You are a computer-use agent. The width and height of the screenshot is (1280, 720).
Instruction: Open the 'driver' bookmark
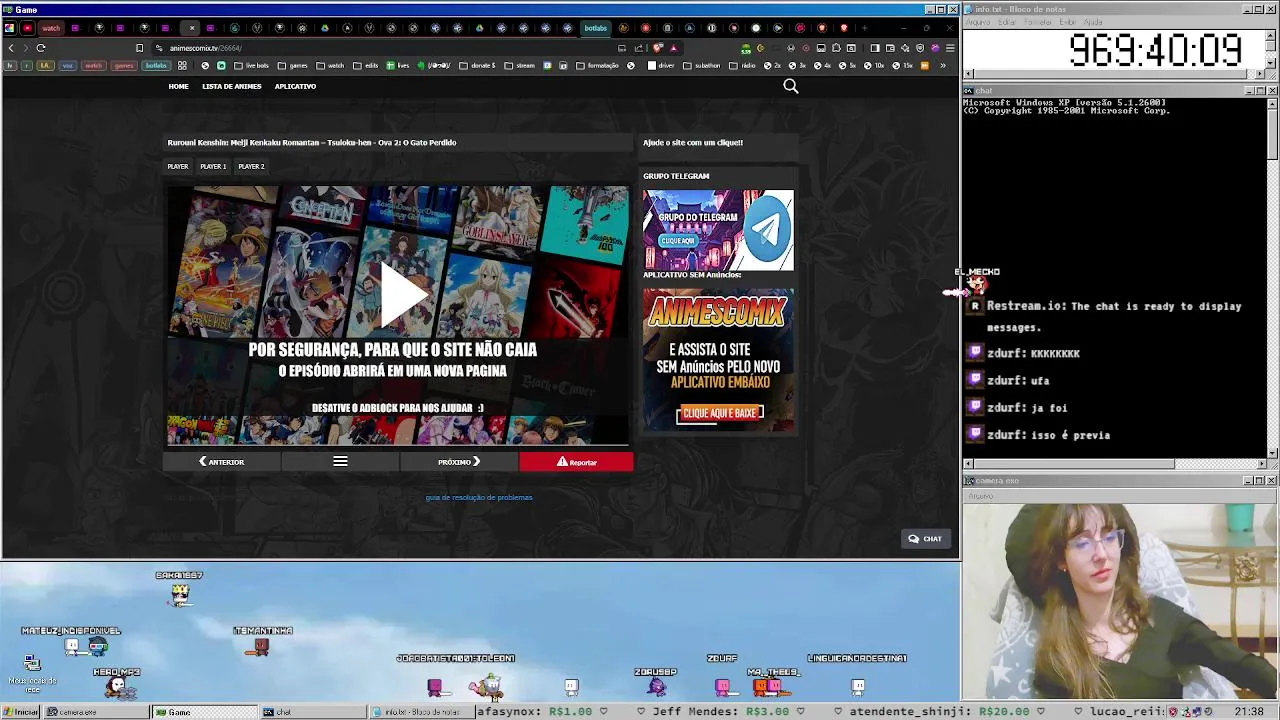(661, 66)
